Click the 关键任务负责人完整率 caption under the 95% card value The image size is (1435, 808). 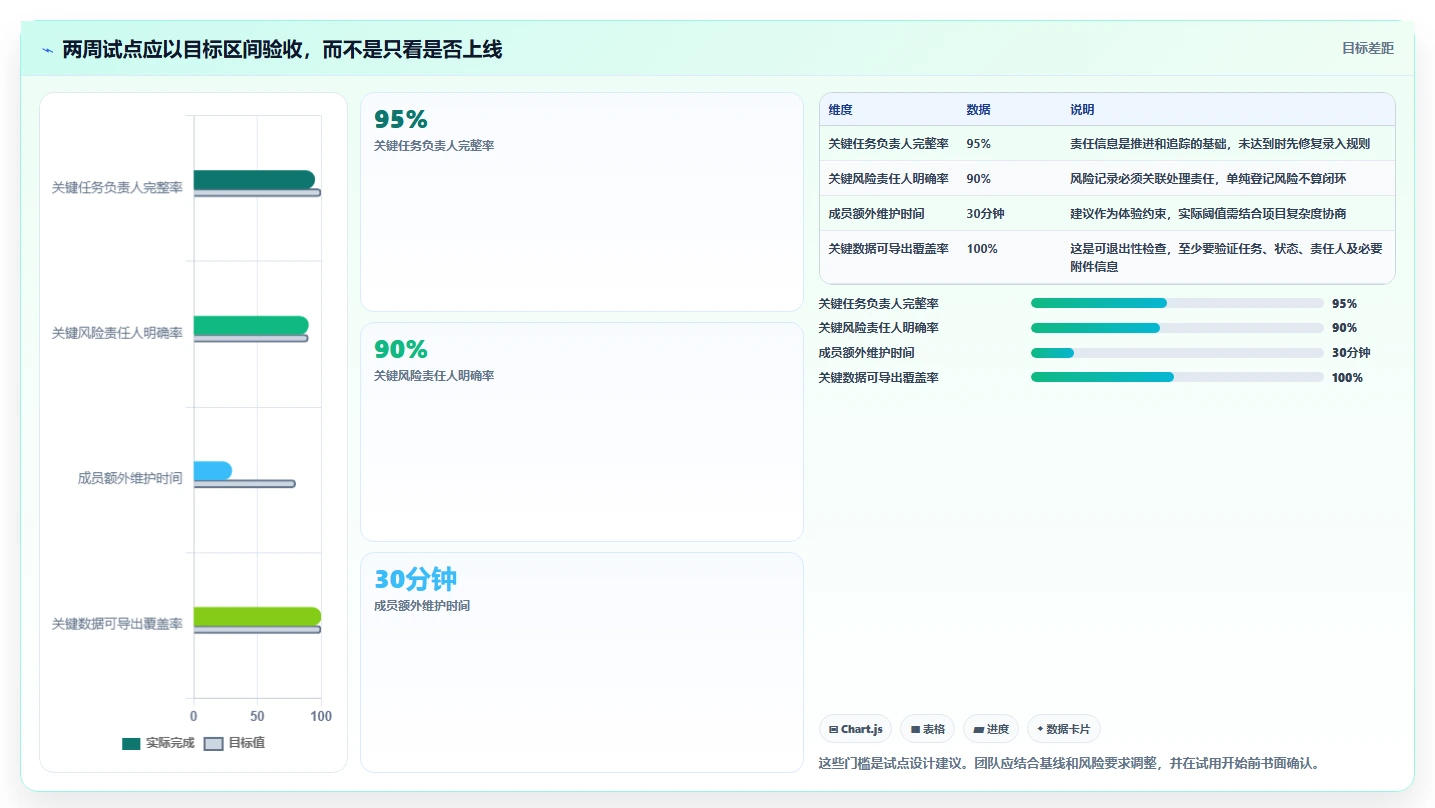[434, 146]
